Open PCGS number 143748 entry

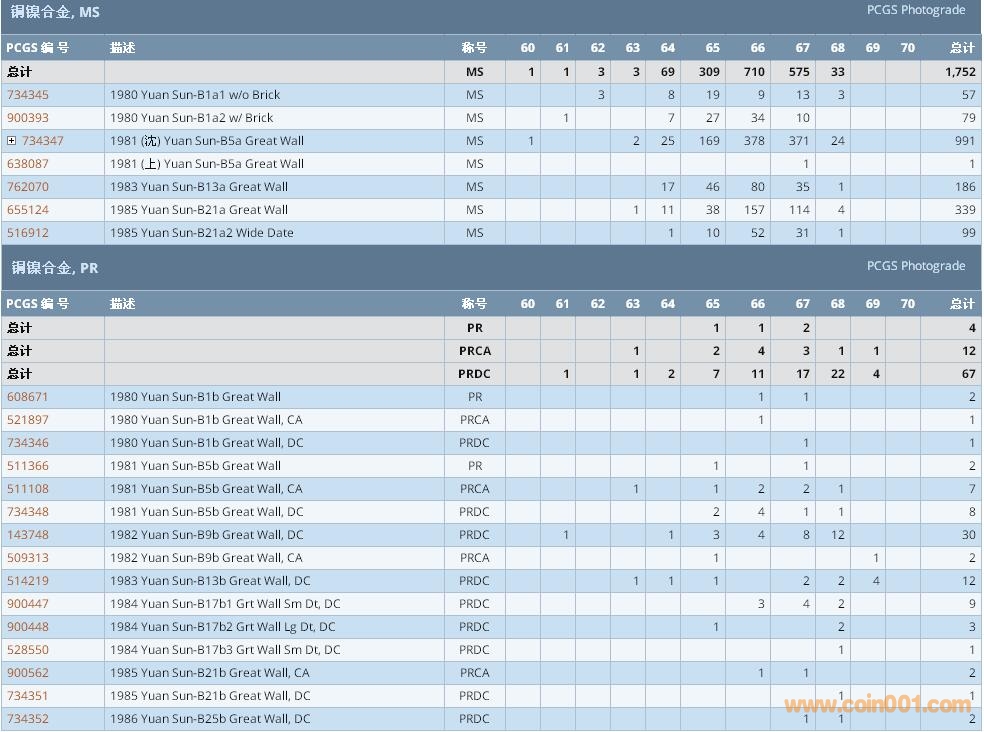tap(28, 535)
